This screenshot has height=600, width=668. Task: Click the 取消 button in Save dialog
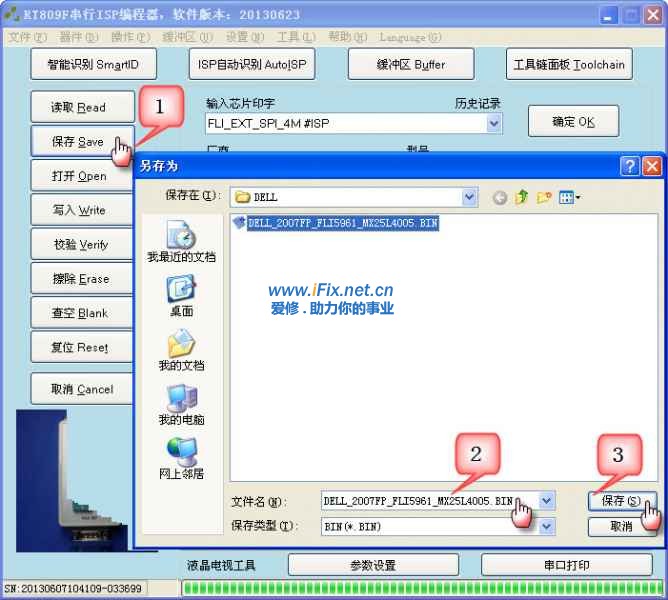click(x=621, y=526)
